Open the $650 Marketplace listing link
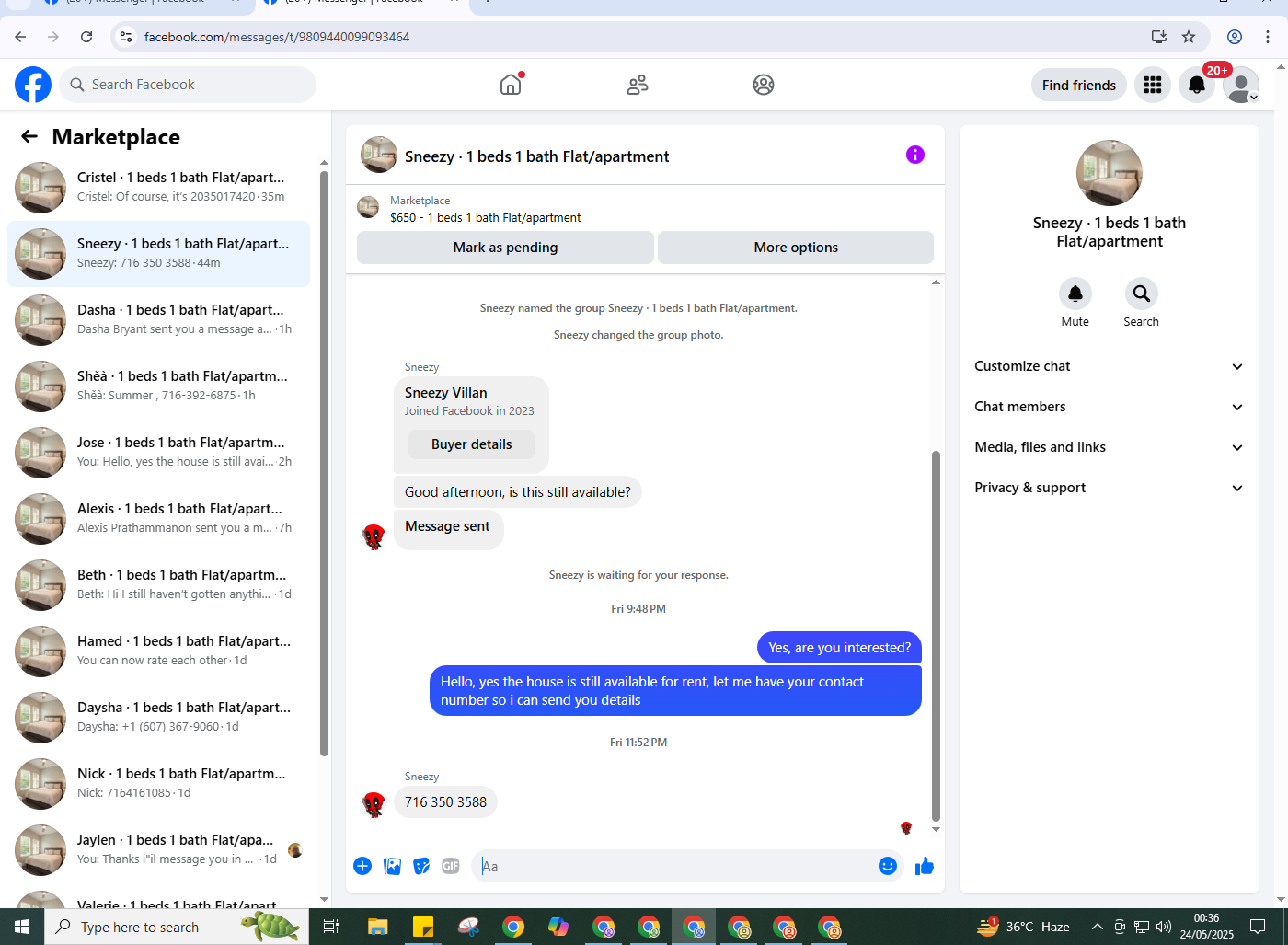The image size is (1288, 945). (x=485, y=218)
